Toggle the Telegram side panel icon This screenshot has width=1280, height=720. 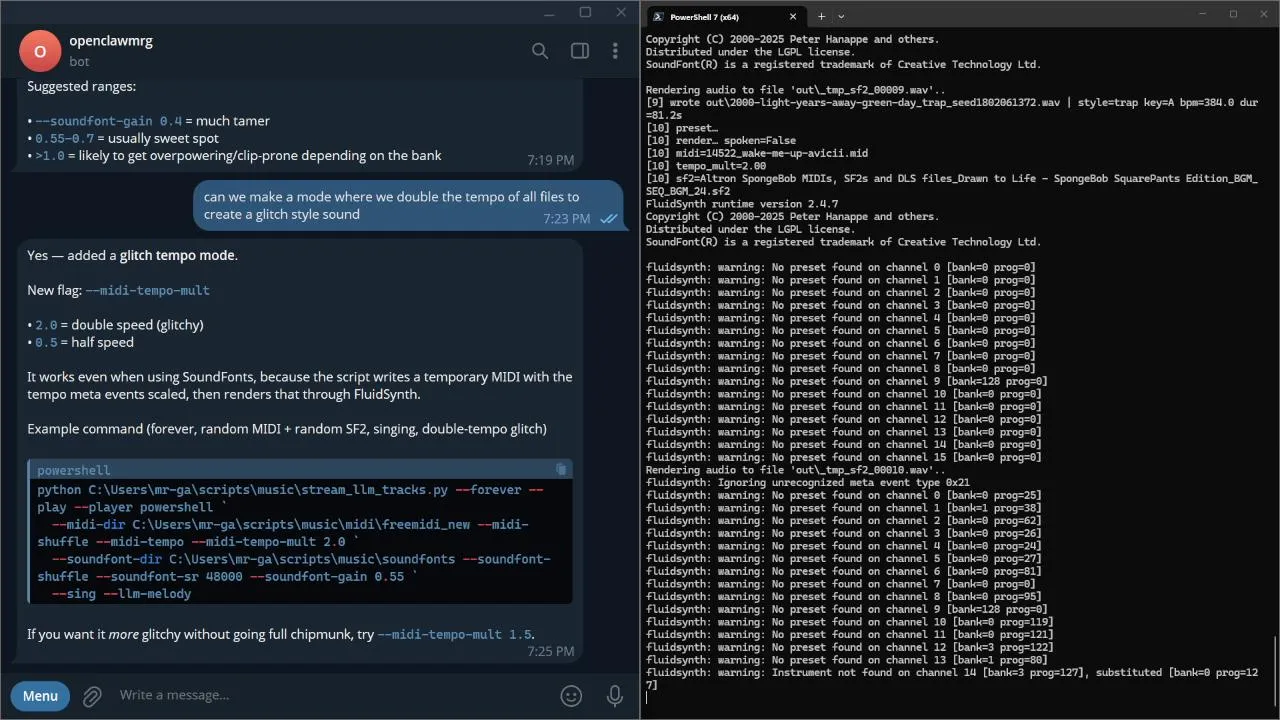tap(579, 51)
